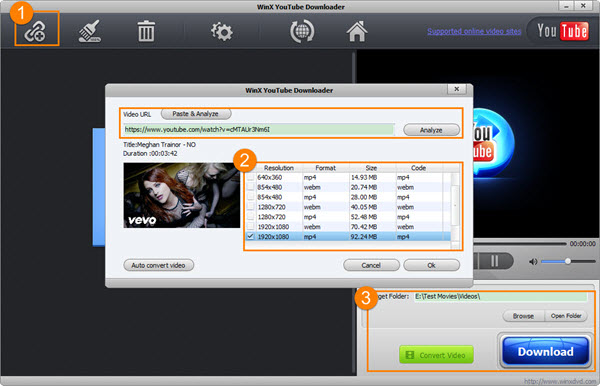Click the globe update icon
600x386 pixels.
(302, 31)
